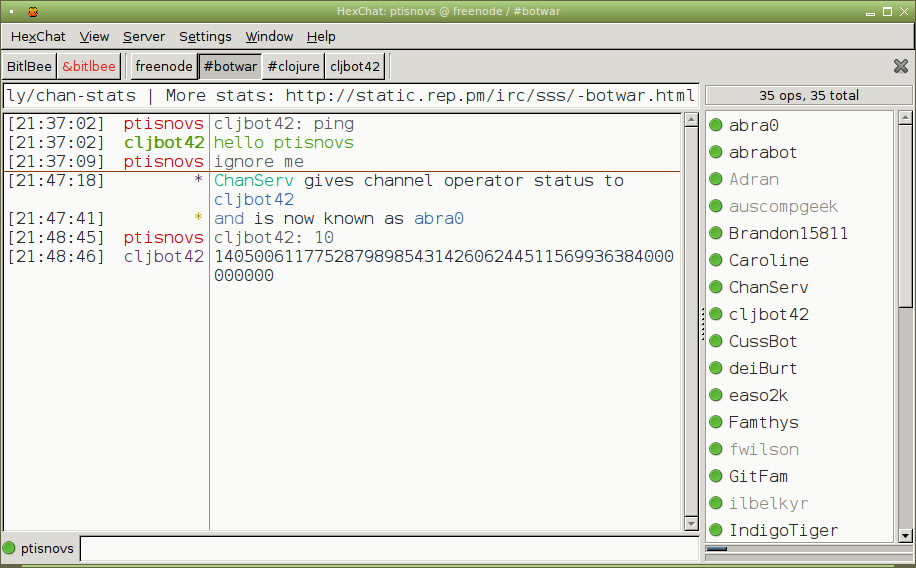Click the 35 ops, 35 total label

809,95
